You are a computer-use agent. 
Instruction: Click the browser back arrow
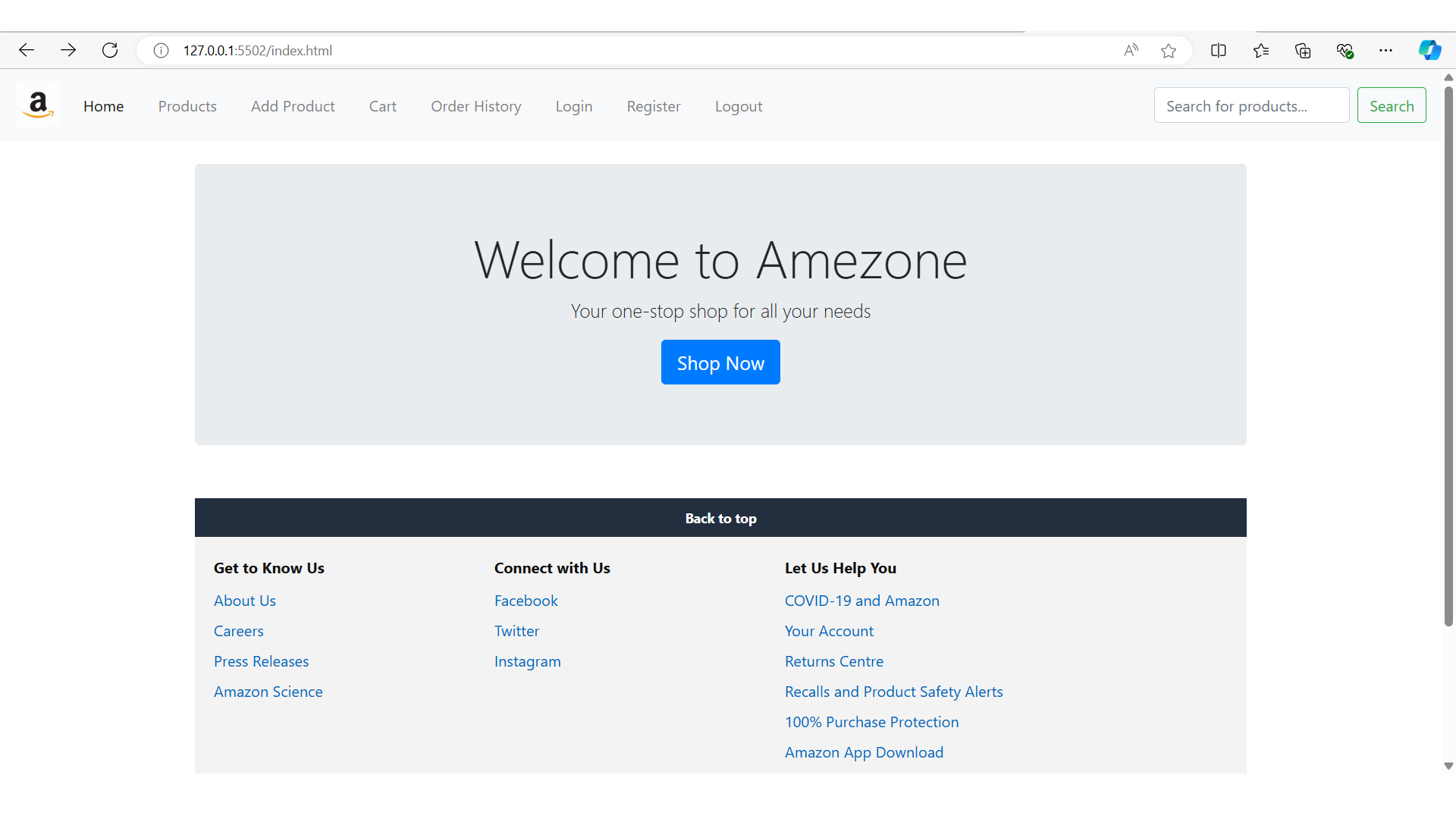point(27,50)
